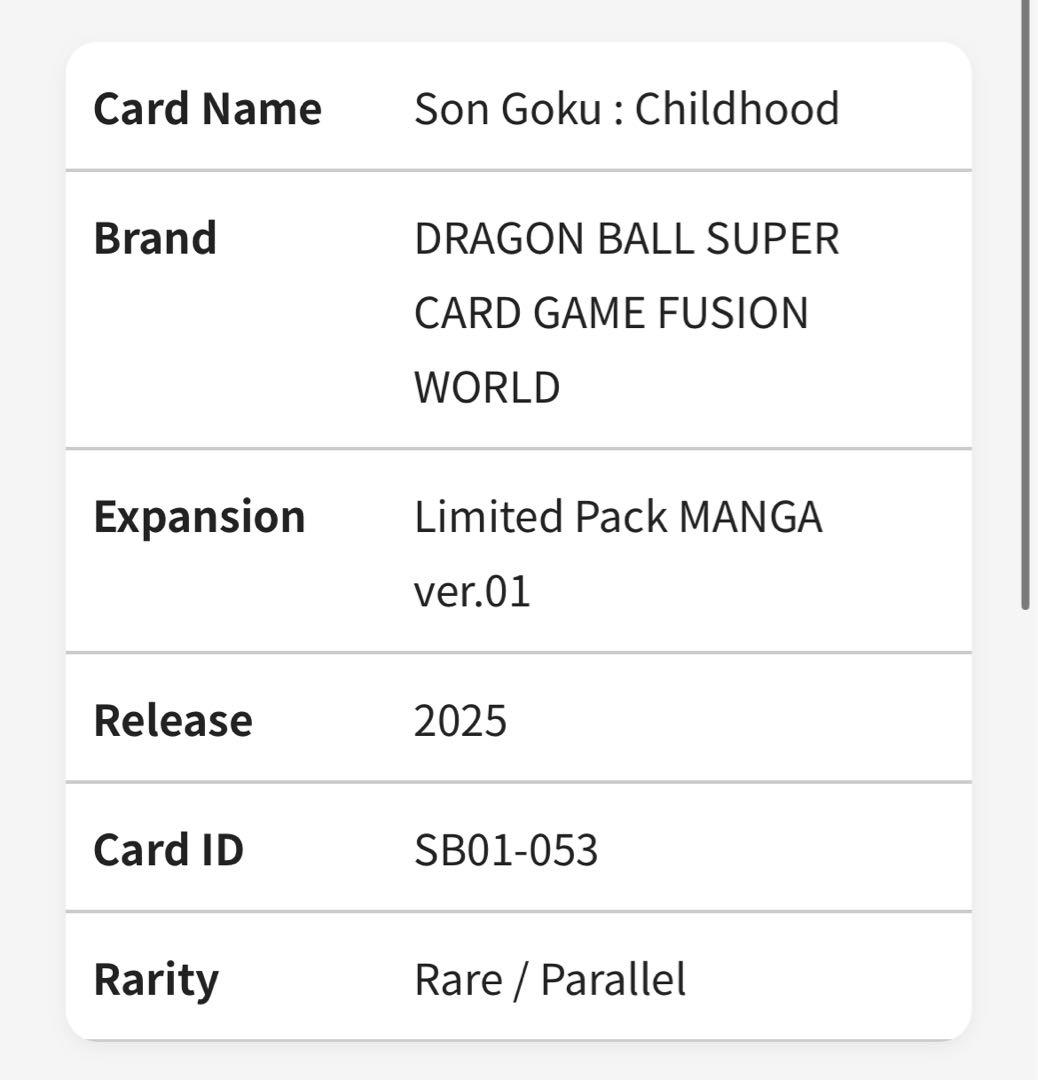Click the Card ID label
Viewport: 1038px width, 1080px height.
pos(168,850)
